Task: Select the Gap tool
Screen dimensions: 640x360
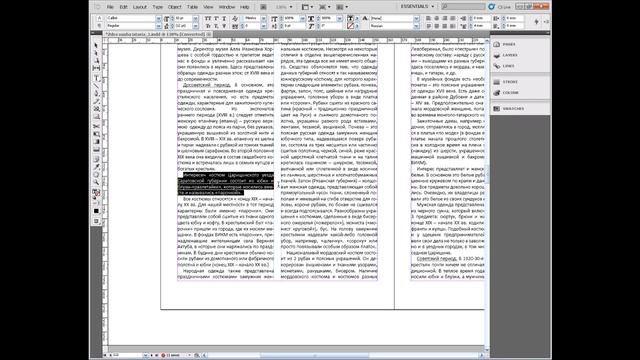Action: tap(96, 68)
